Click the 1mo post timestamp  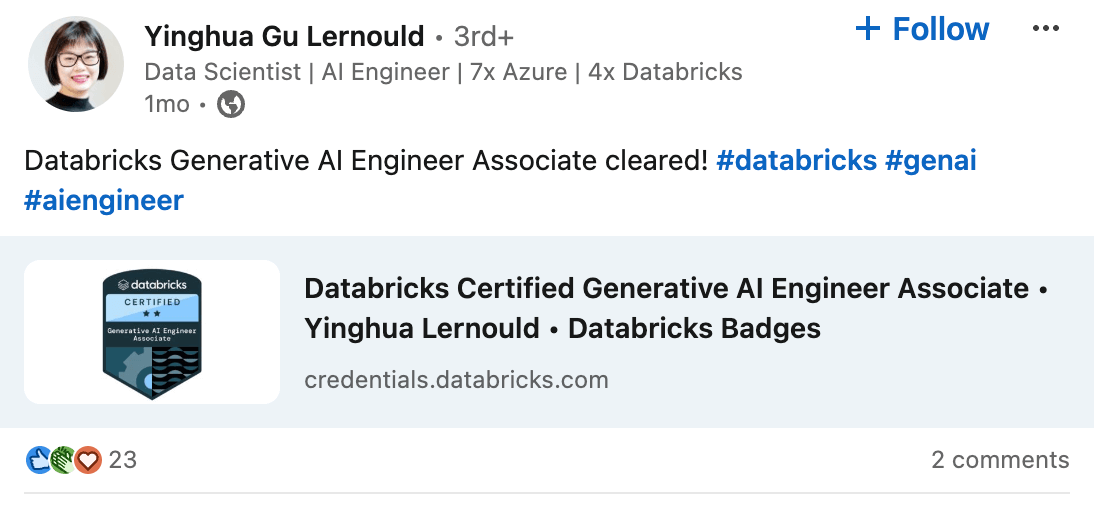(x=166, y=104)
